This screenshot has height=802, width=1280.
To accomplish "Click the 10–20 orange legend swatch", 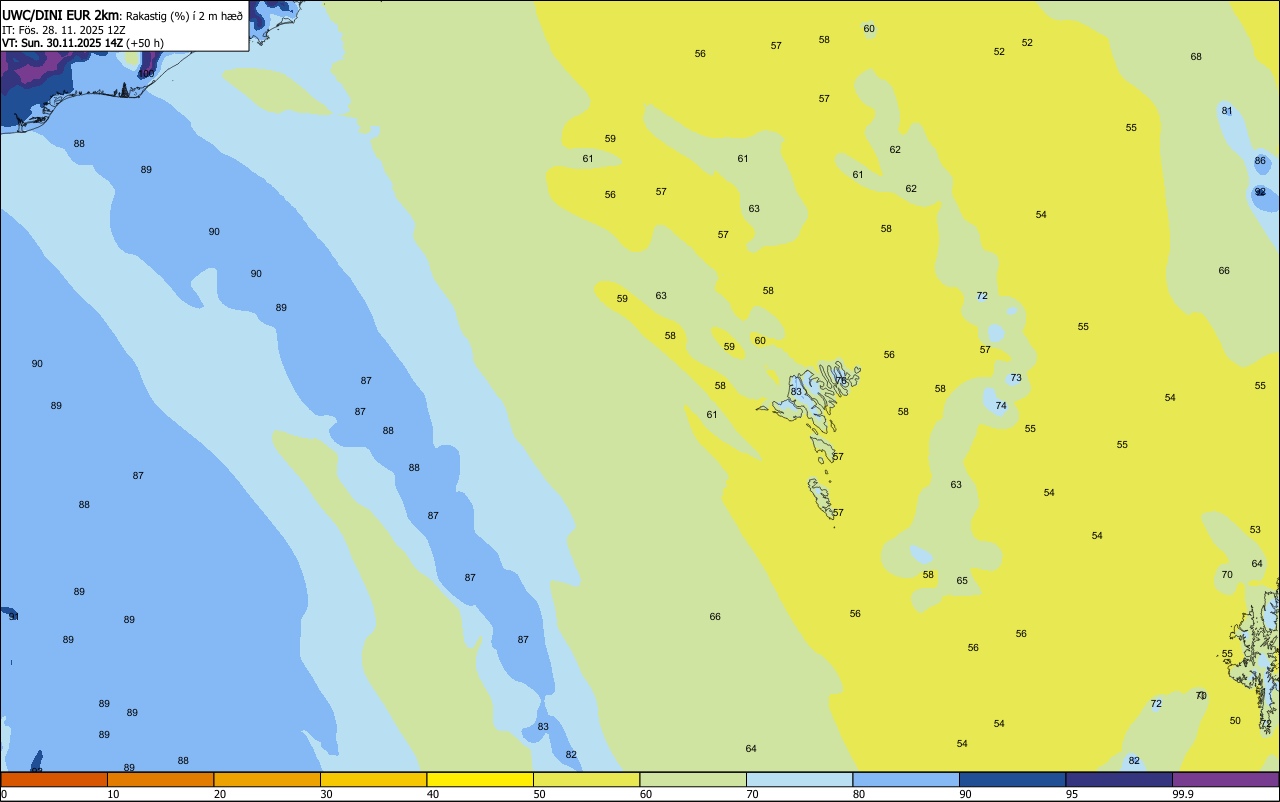I will [x=160, y=779].
